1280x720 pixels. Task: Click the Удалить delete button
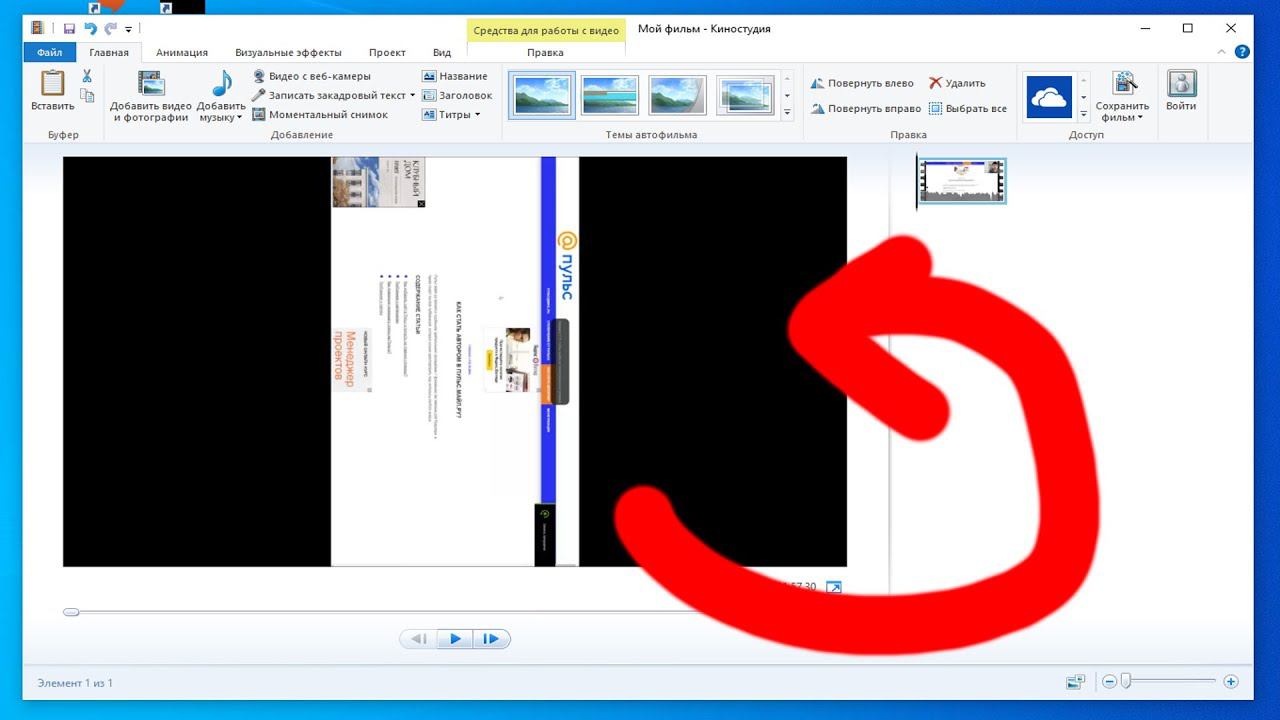[x=957, y=83]
